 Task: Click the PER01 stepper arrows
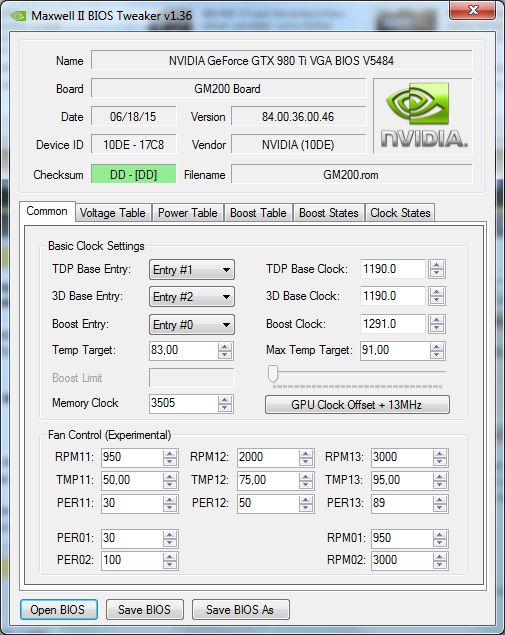tap(170, 539)
